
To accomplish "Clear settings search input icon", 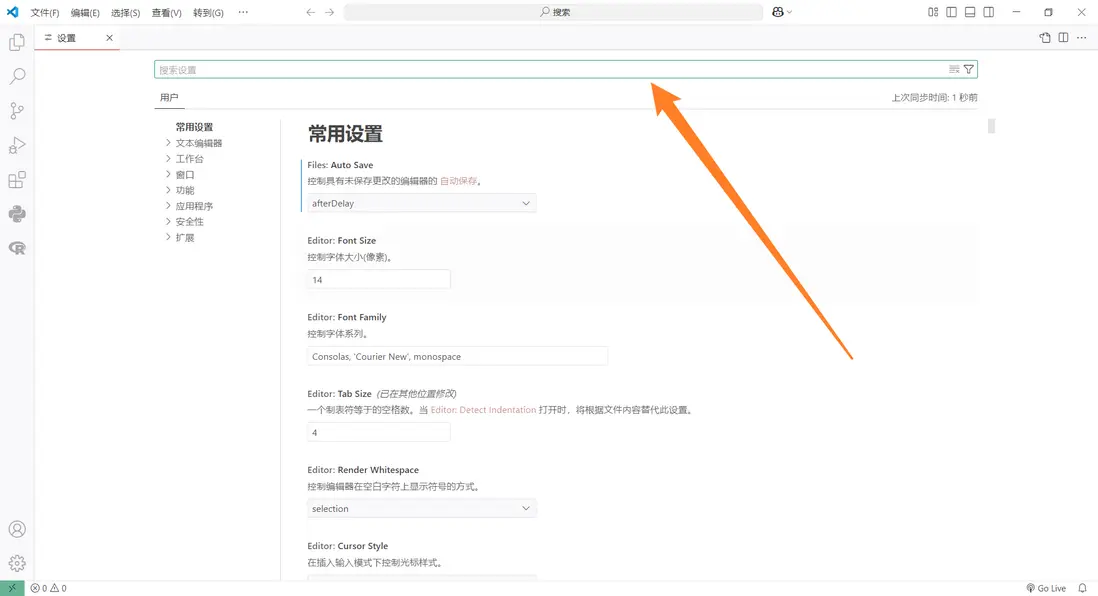I will pyautogui.click(x=954, y=69).
